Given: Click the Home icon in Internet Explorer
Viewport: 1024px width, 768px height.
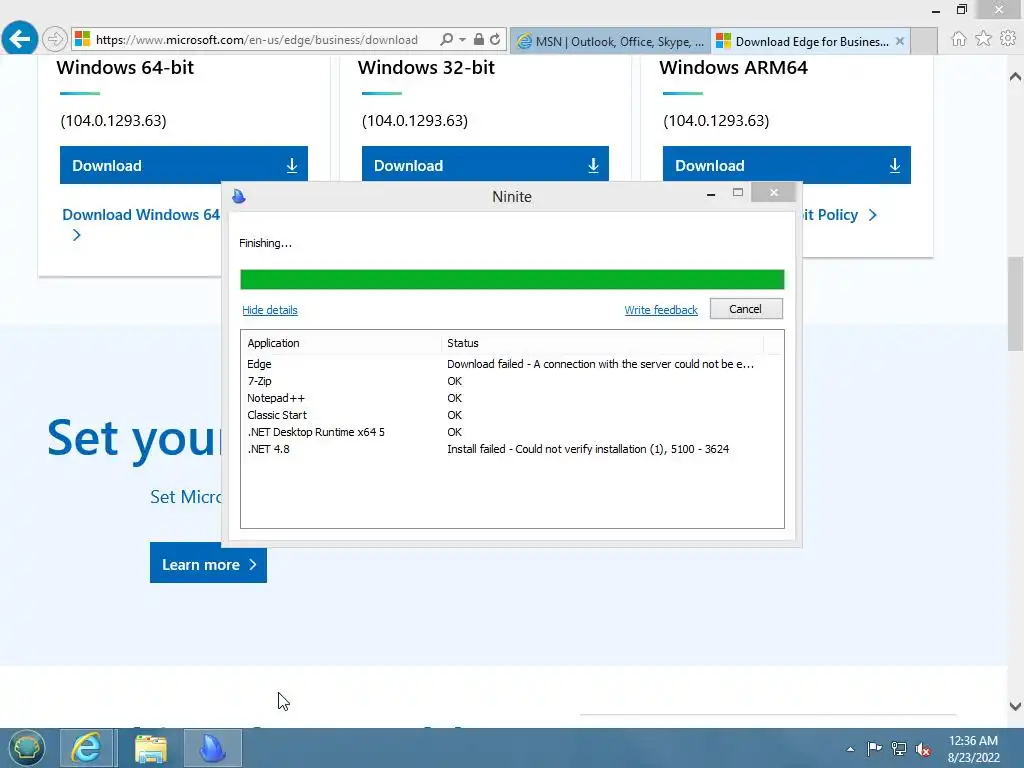Looking at the screenshot, I should pos(959,39).
